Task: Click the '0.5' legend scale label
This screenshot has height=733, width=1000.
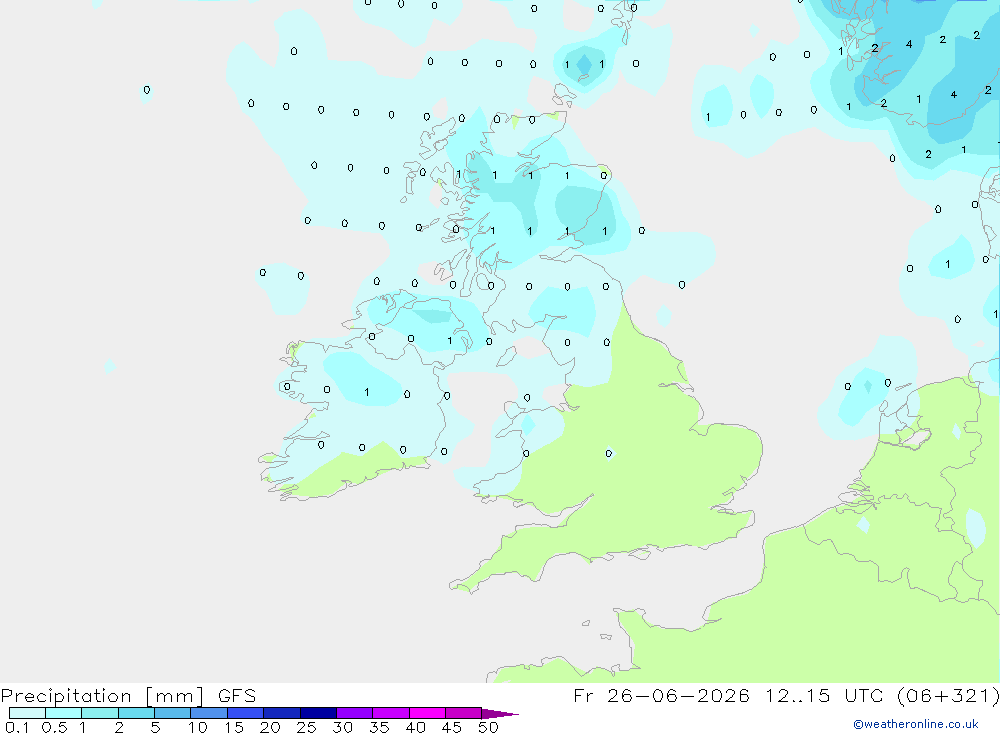Action: tap(54, 727)
